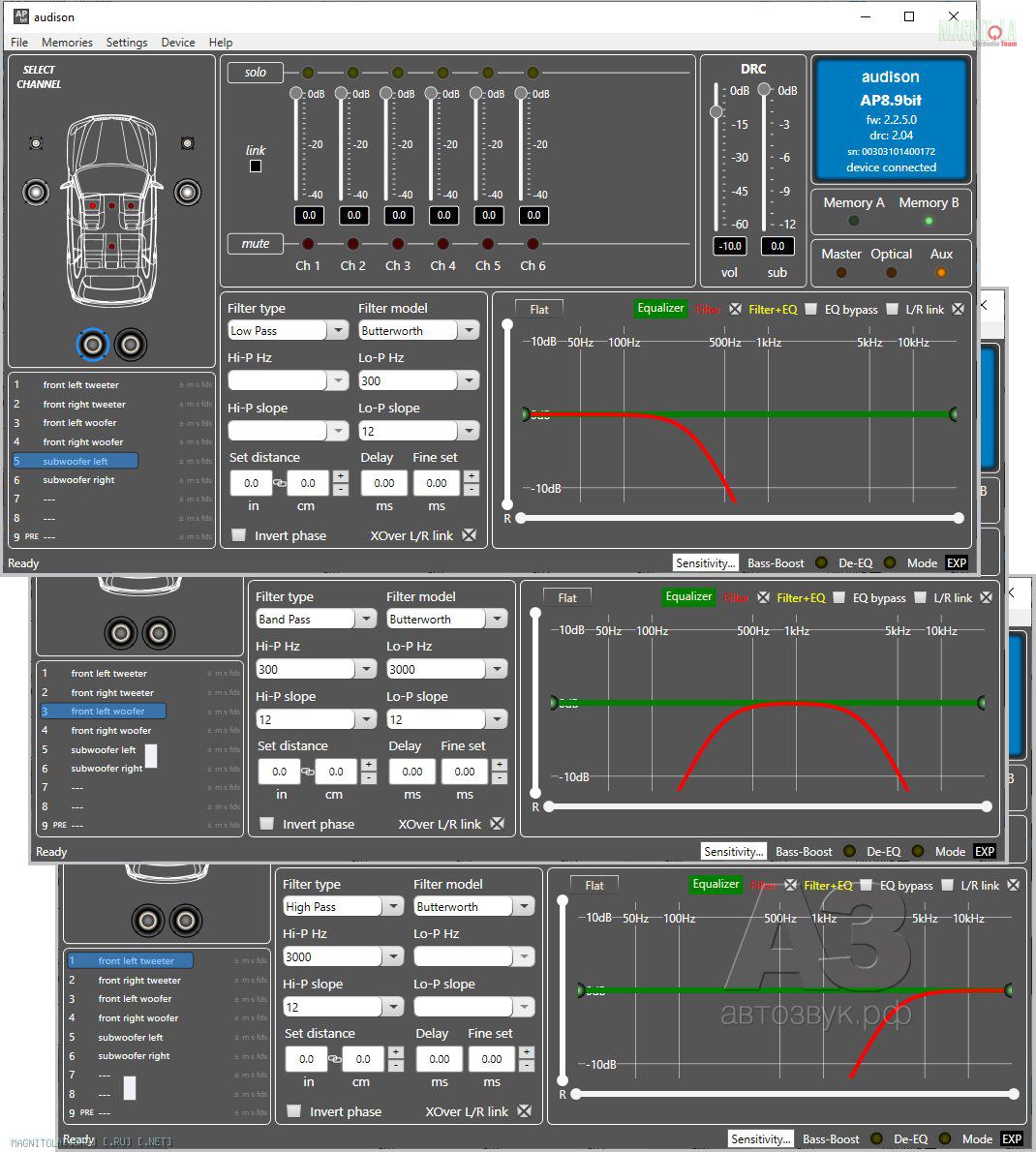Select front right woofer speaker on car diagram
The height and width of the screenshot is (1152, 1036).
click(188, 193)
